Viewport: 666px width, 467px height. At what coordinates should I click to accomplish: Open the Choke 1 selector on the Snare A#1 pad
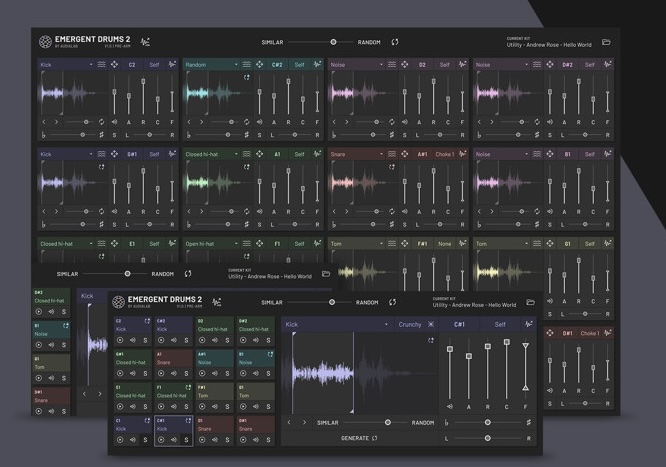[x=445, y=154]
